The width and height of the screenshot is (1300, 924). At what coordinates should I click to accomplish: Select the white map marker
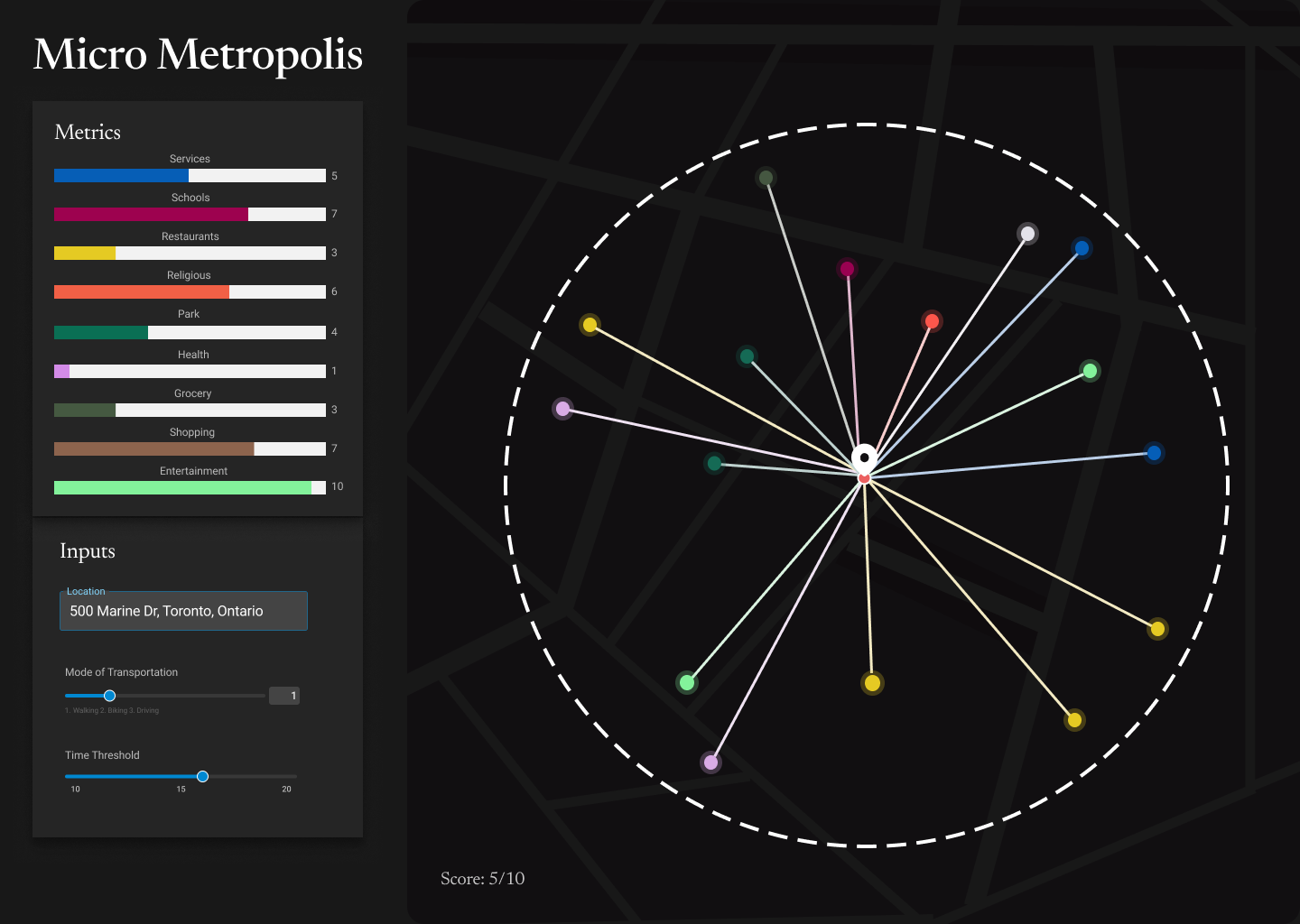pos(1026,234)
